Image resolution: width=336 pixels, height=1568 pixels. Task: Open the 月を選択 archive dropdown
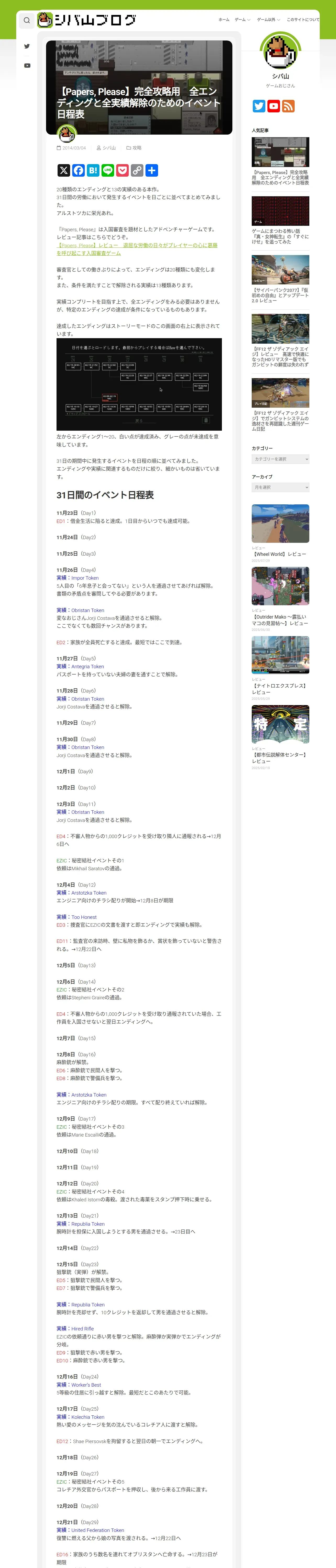281,488
